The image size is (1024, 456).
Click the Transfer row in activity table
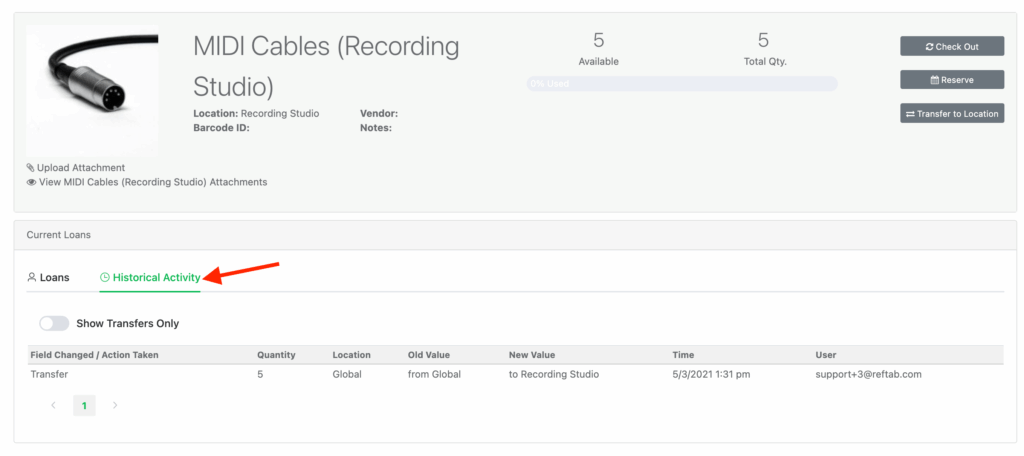tap(50, 374)
